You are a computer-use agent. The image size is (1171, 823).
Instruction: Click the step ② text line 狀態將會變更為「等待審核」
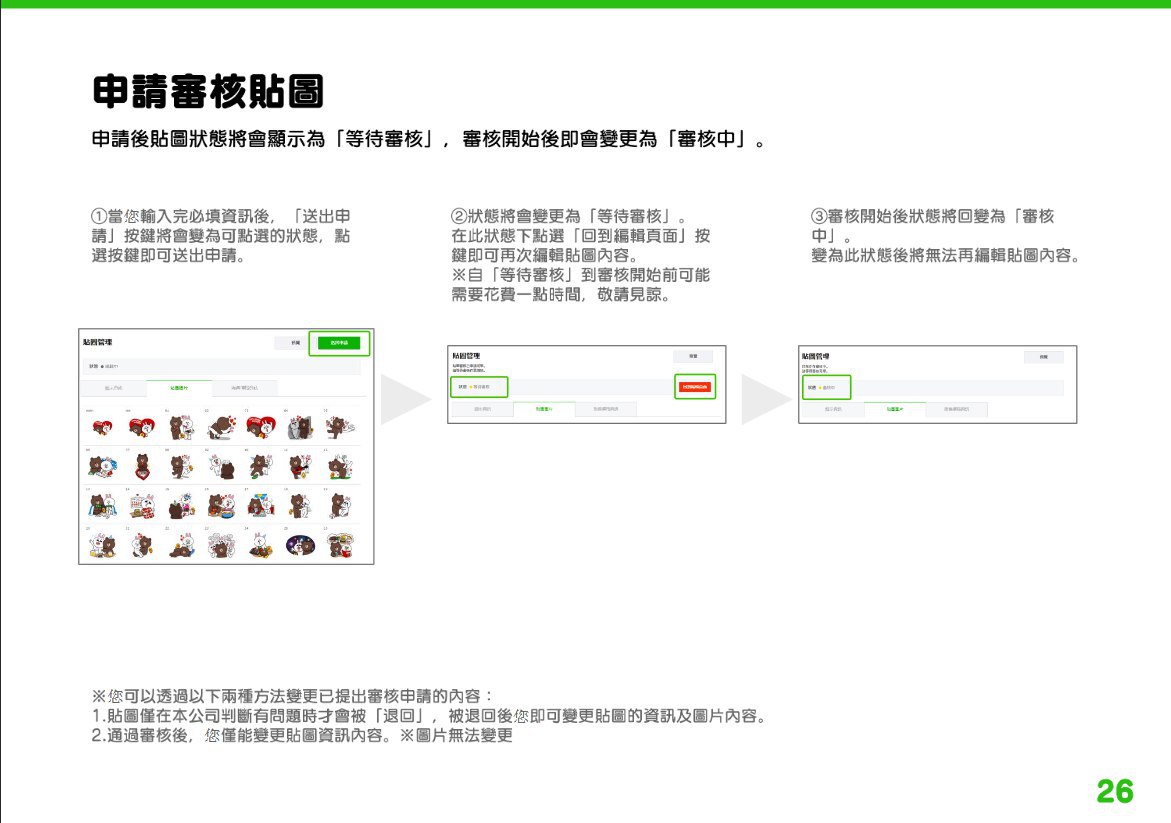click(569, 217)
